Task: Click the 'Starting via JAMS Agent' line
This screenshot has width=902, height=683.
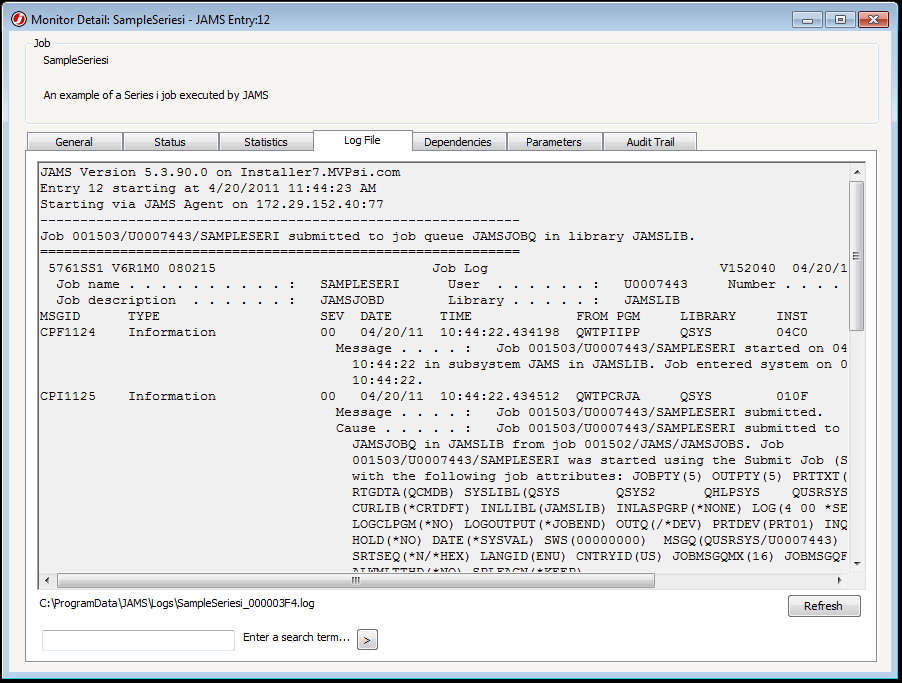Action: click(212, 204)
